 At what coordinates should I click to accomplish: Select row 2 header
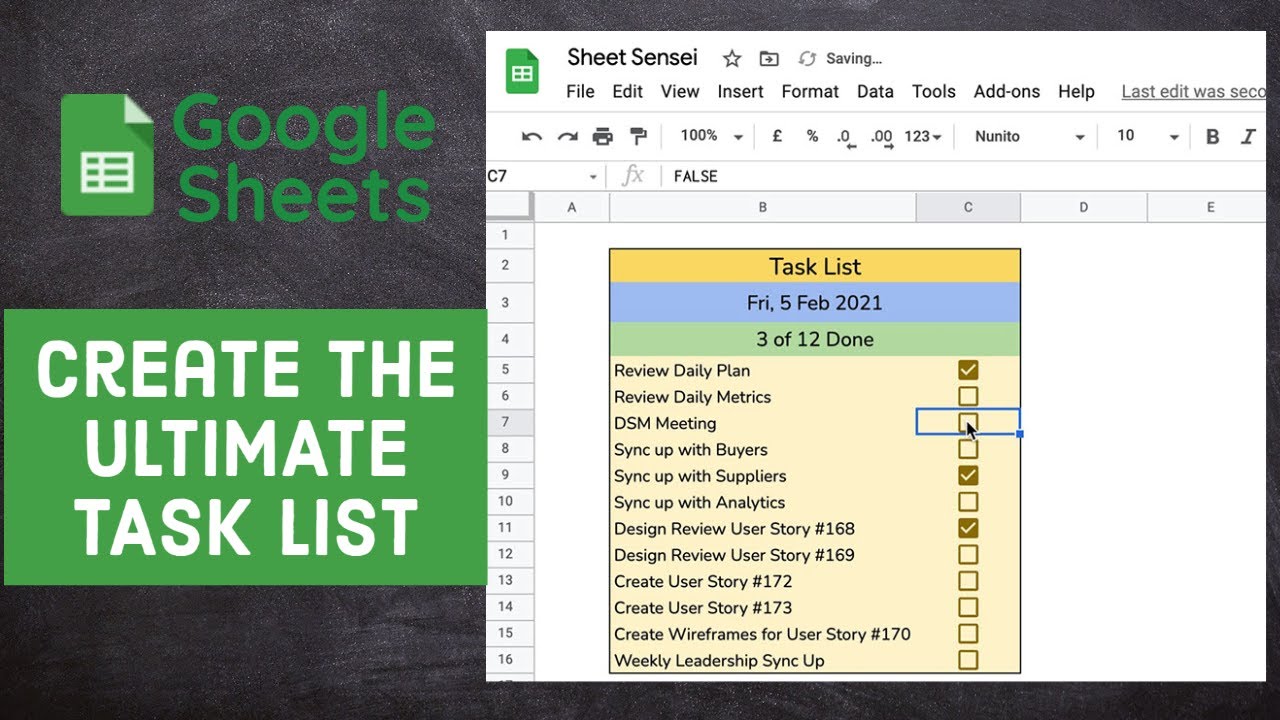coord(510,266)
